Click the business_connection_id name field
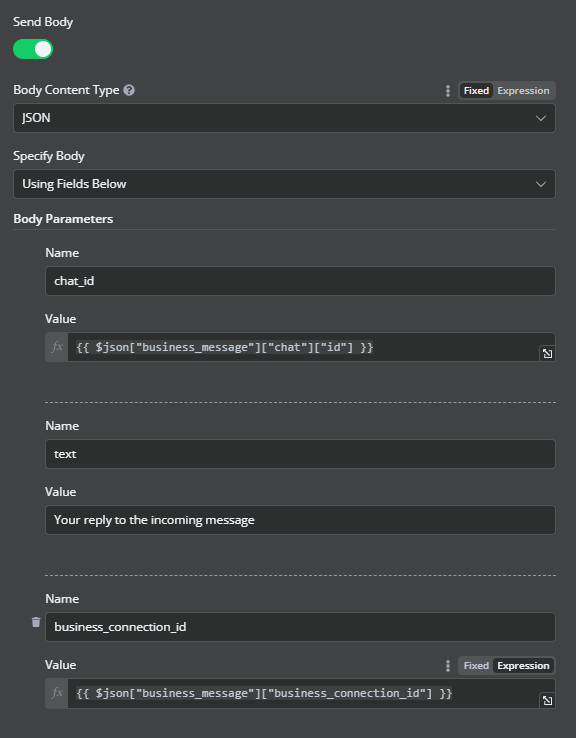 coord(300,627)
